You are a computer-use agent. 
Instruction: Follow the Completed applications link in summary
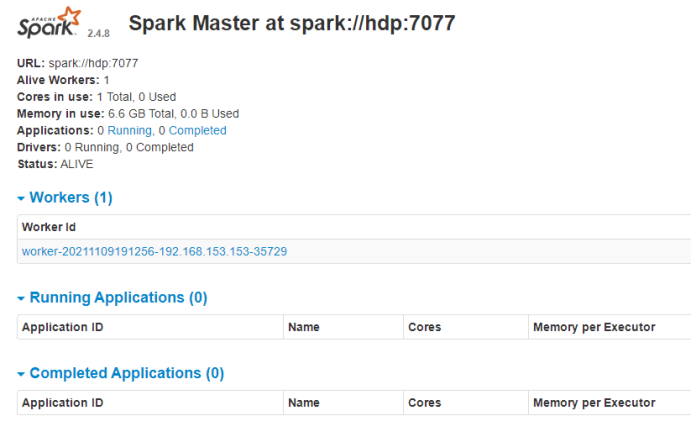pyautogui.click(x=198, y=131)
